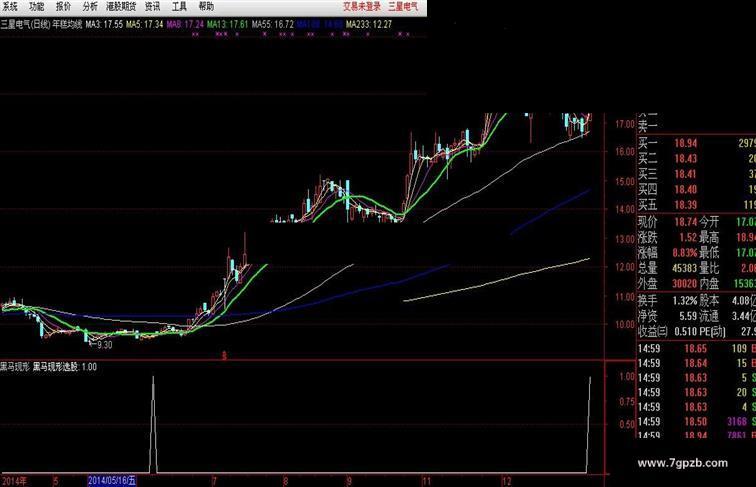Image resolution: width=756 pixels, height=487 pixels.
Task: Click the 涨跌 1.52 change value
Action: [688, 237]
